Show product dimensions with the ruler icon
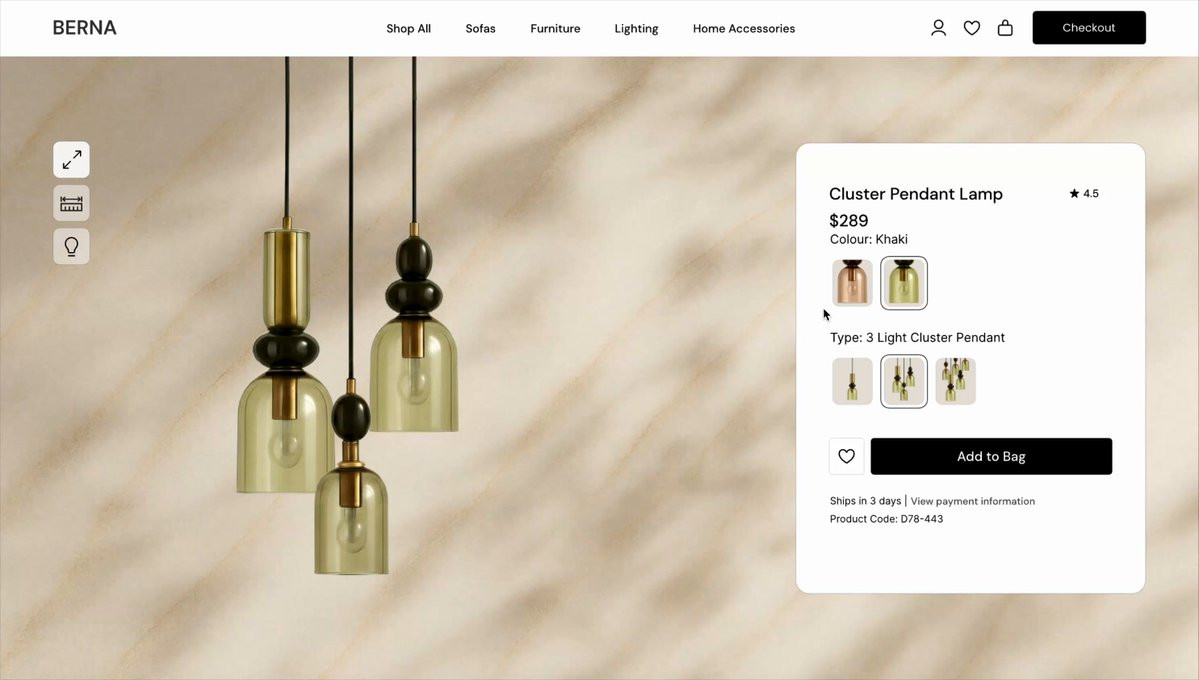This screenshot has width=1199, height=680. tap(71, 203)
